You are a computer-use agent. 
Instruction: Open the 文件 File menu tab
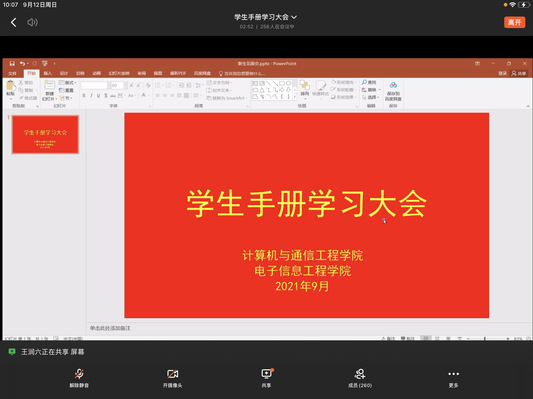click(x=12, y=73)
